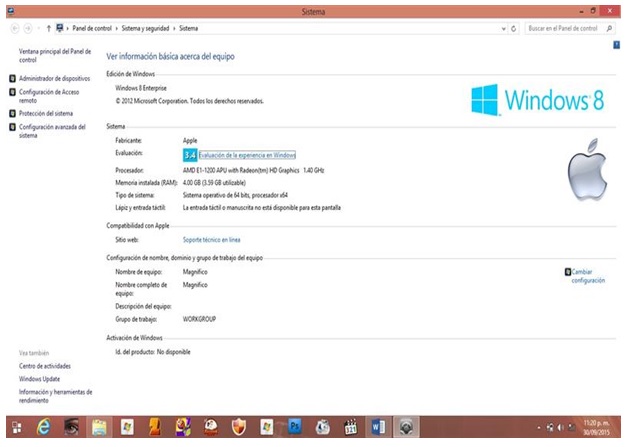Click Cambiar configuración link
This screenshot has width=626, height=447.
pos(587,276)
